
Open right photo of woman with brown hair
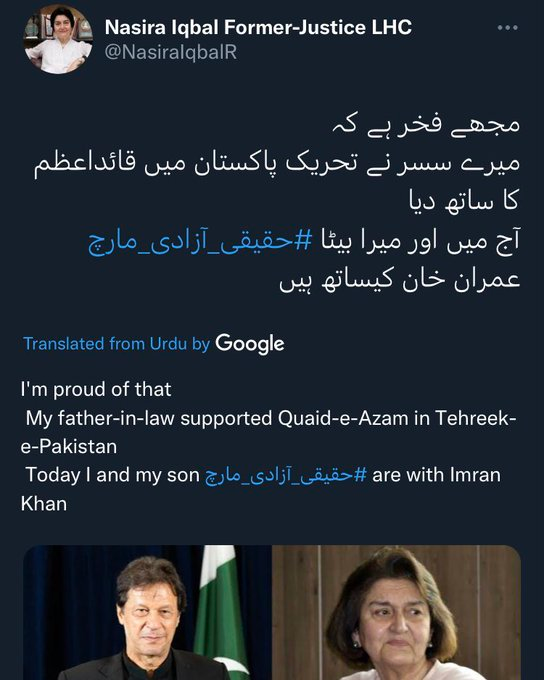[x=397, y=612]
